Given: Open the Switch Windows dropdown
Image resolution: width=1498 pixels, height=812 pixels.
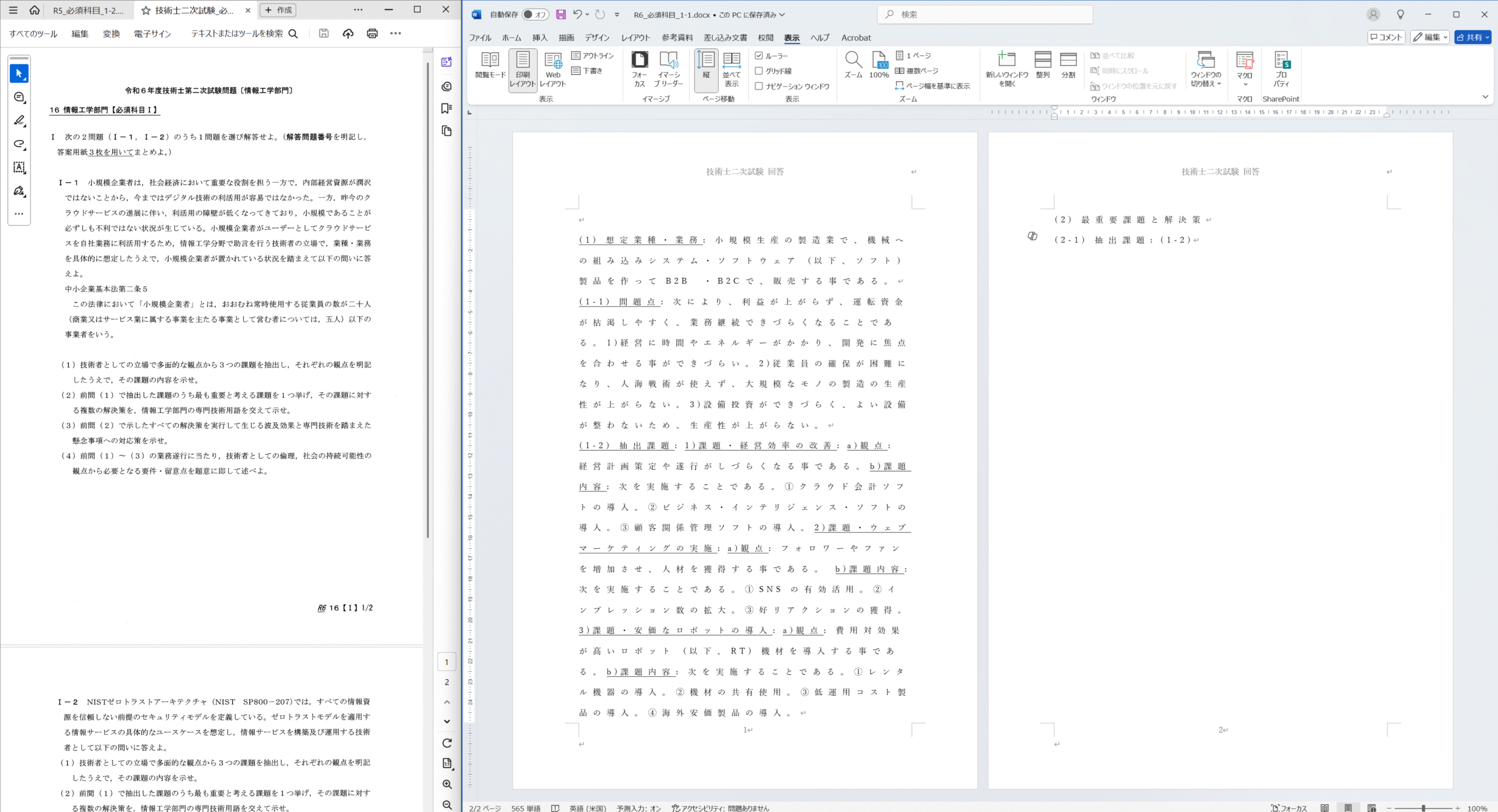Looking at the screenshot, I should tap(1206, 69).
